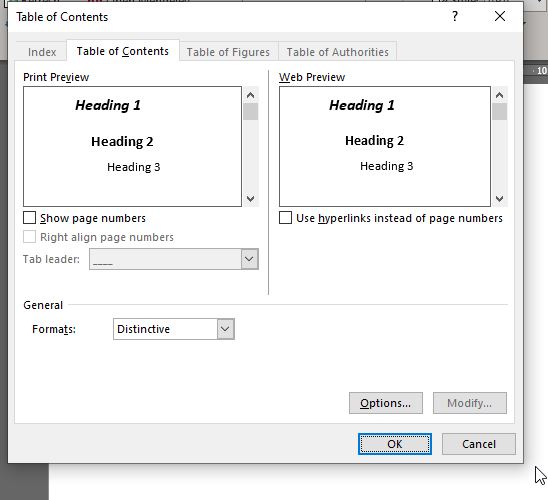Enable Show page numbers checkbox
Screen dimensions: 548x500
point(29,218)
